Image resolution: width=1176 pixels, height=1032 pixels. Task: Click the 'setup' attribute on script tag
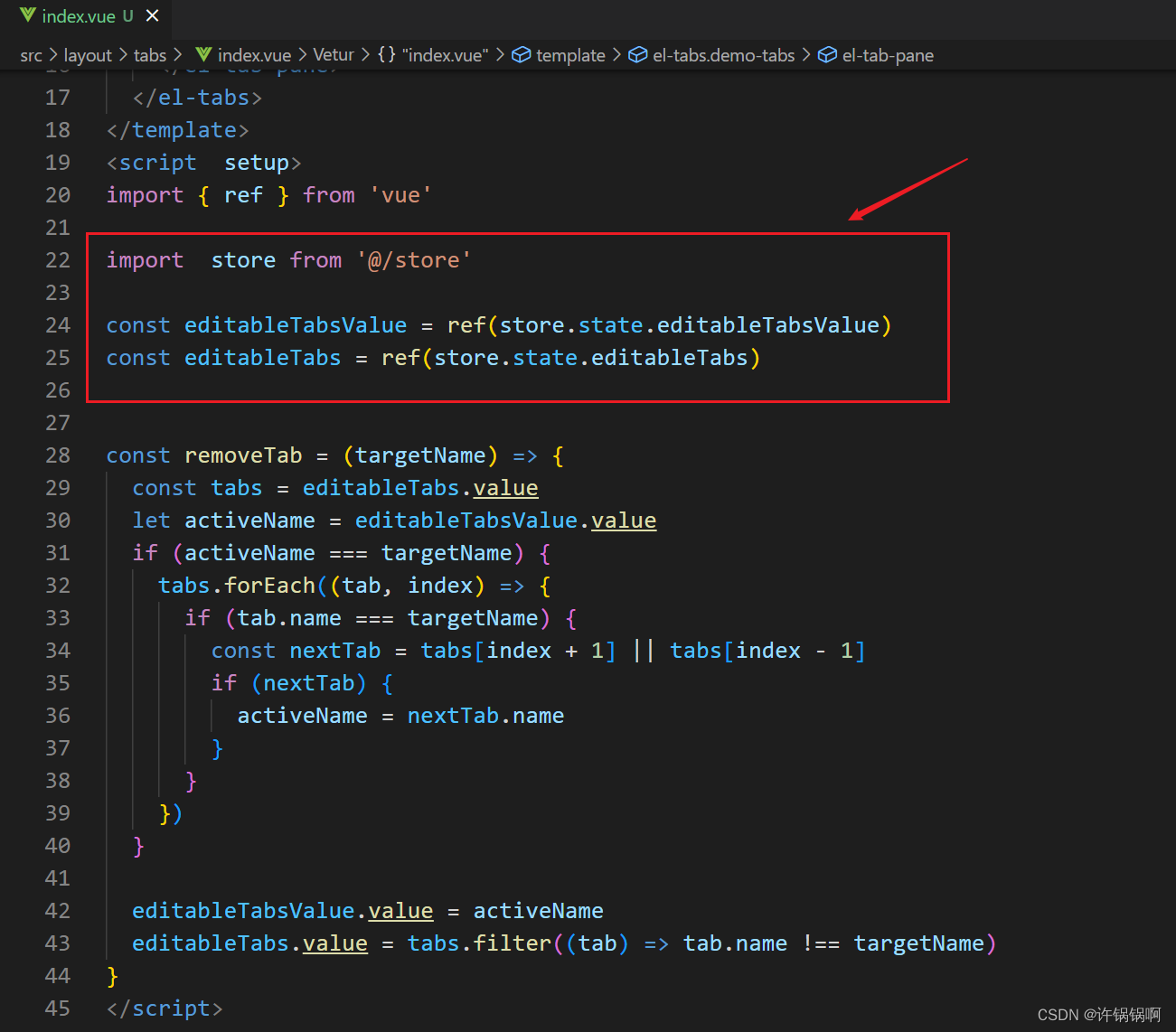(257, 163)
